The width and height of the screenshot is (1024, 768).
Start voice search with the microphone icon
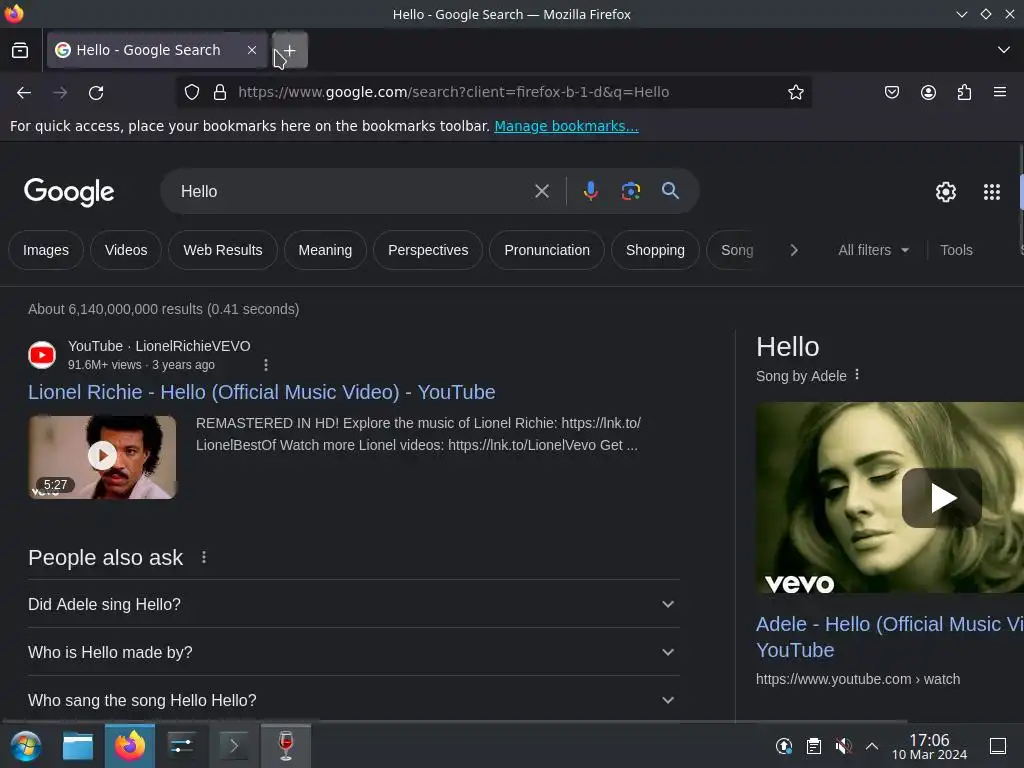click(x=590, y=191)
